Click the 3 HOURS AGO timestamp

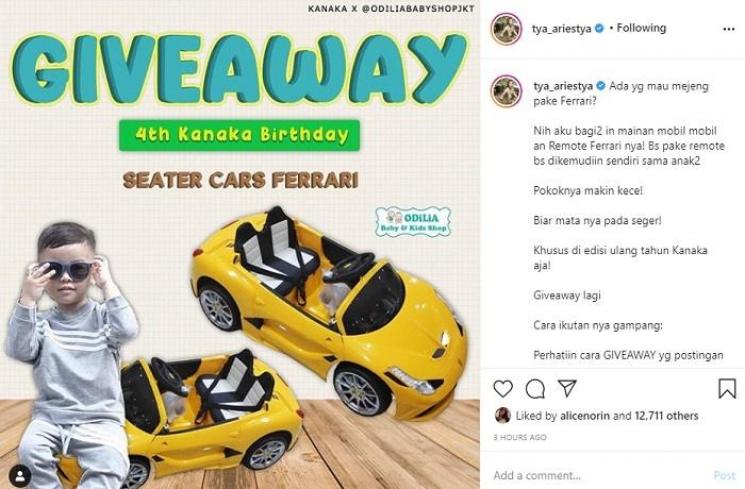tap(520, 437)
